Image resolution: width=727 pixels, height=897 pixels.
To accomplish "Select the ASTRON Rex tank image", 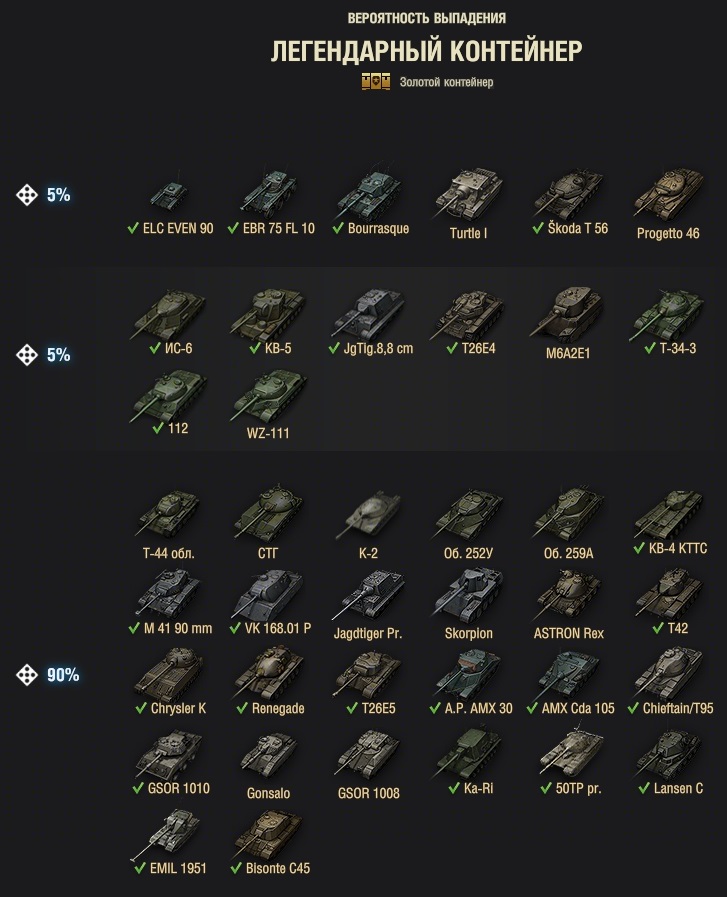I will pos(568,595).
